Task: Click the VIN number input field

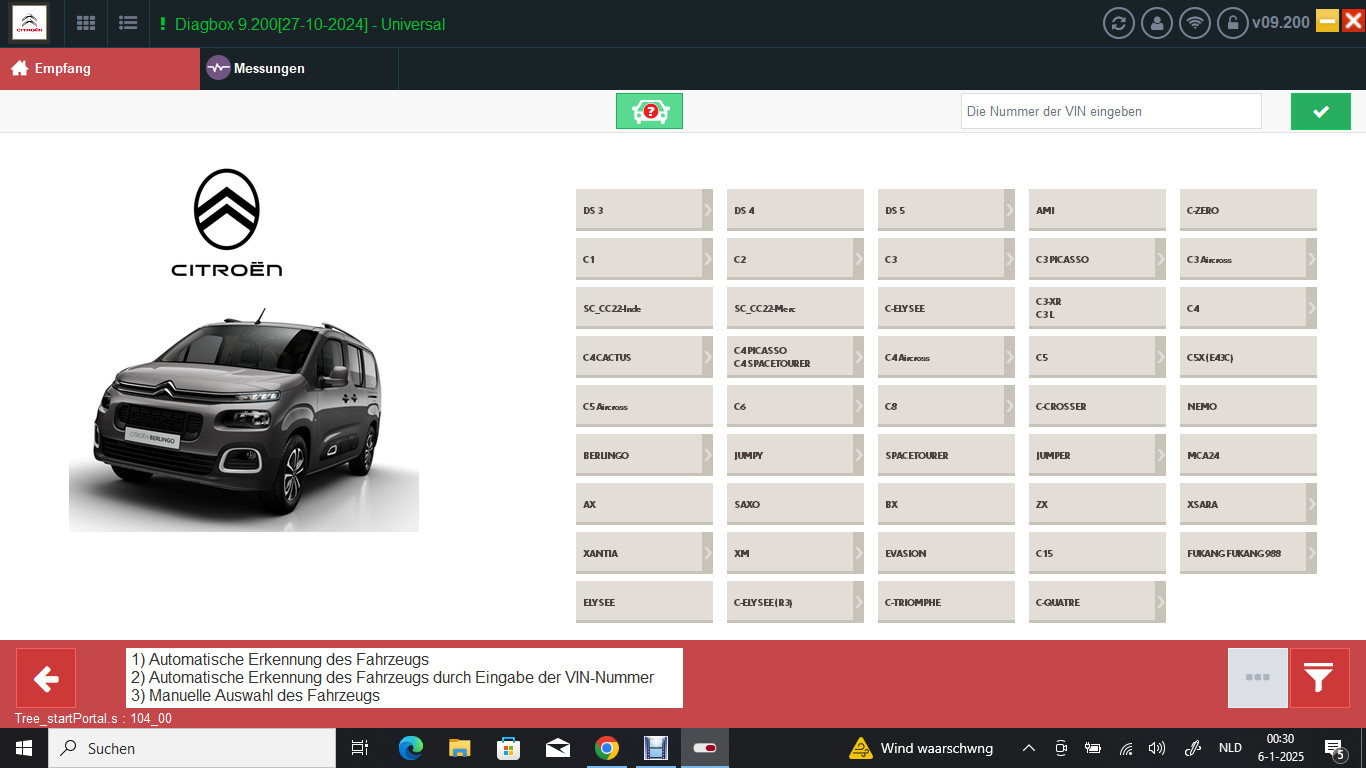Action: pos(1111,111)
